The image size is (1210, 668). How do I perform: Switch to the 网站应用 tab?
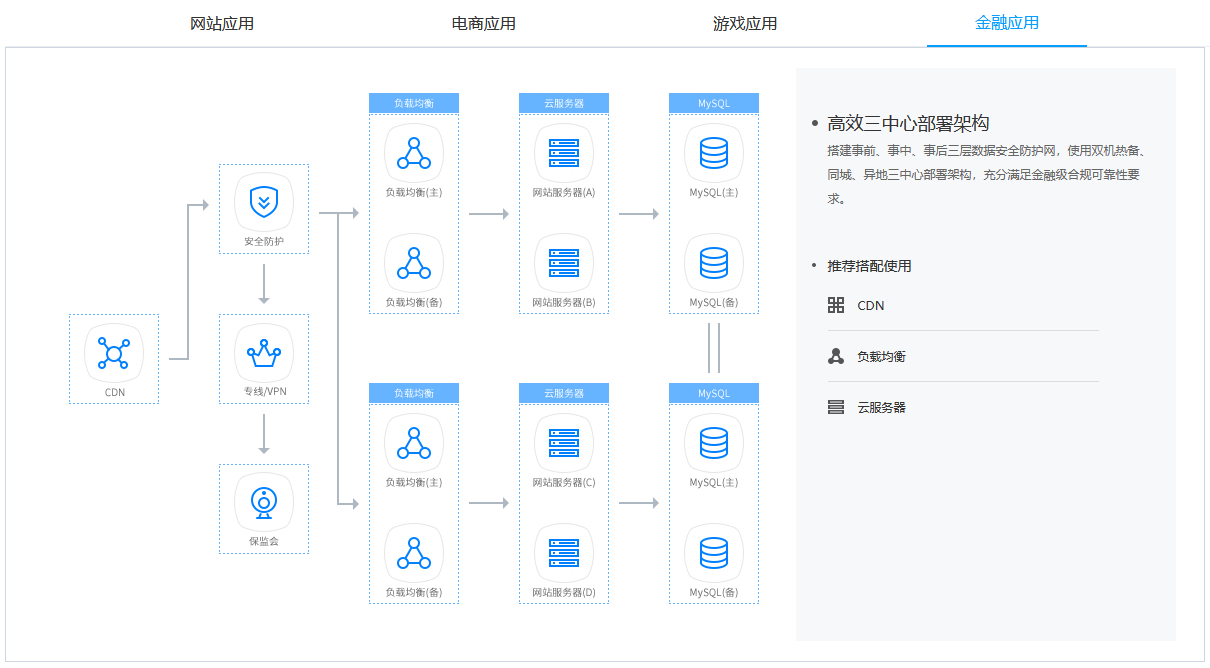222,22
